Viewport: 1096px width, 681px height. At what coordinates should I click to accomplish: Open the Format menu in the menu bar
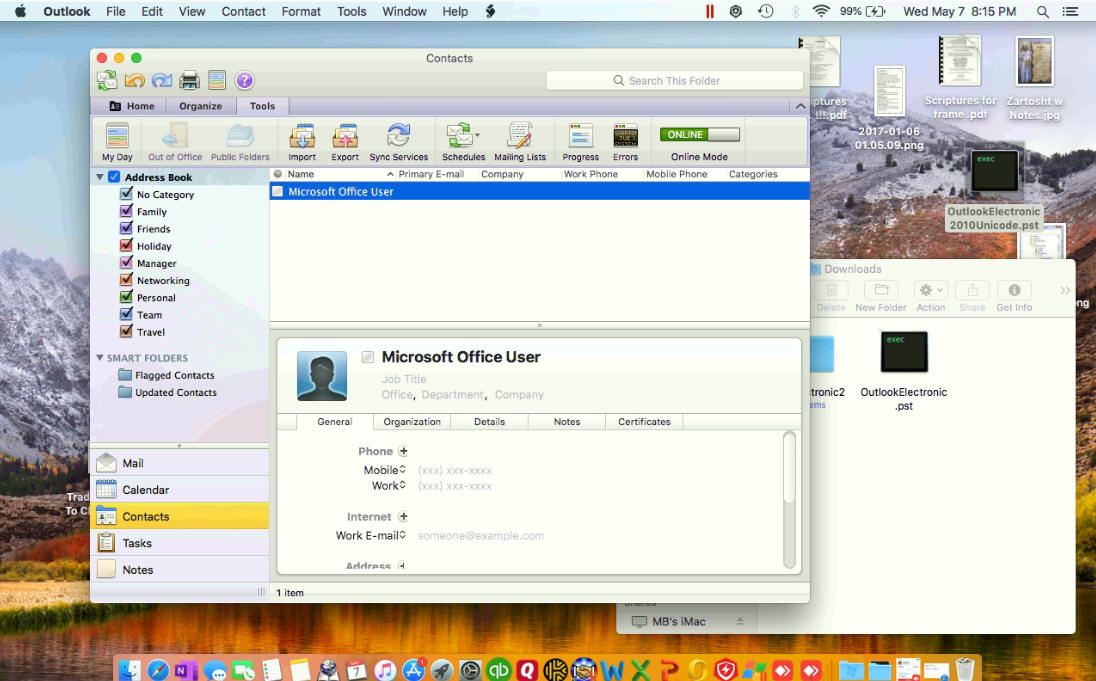pyautogui.click(x=301, y=11)
